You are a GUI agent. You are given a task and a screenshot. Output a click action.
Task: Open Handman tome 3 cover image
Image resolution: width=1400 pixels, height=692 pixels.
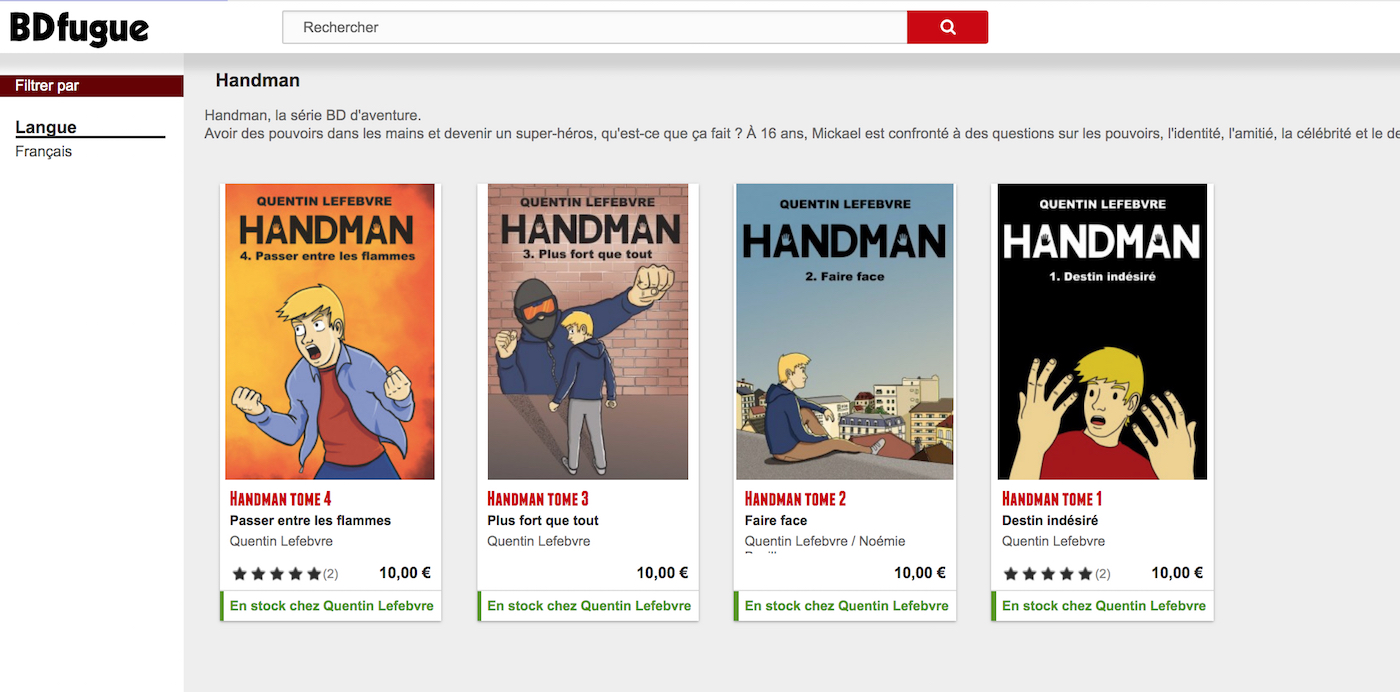point(588,332)
